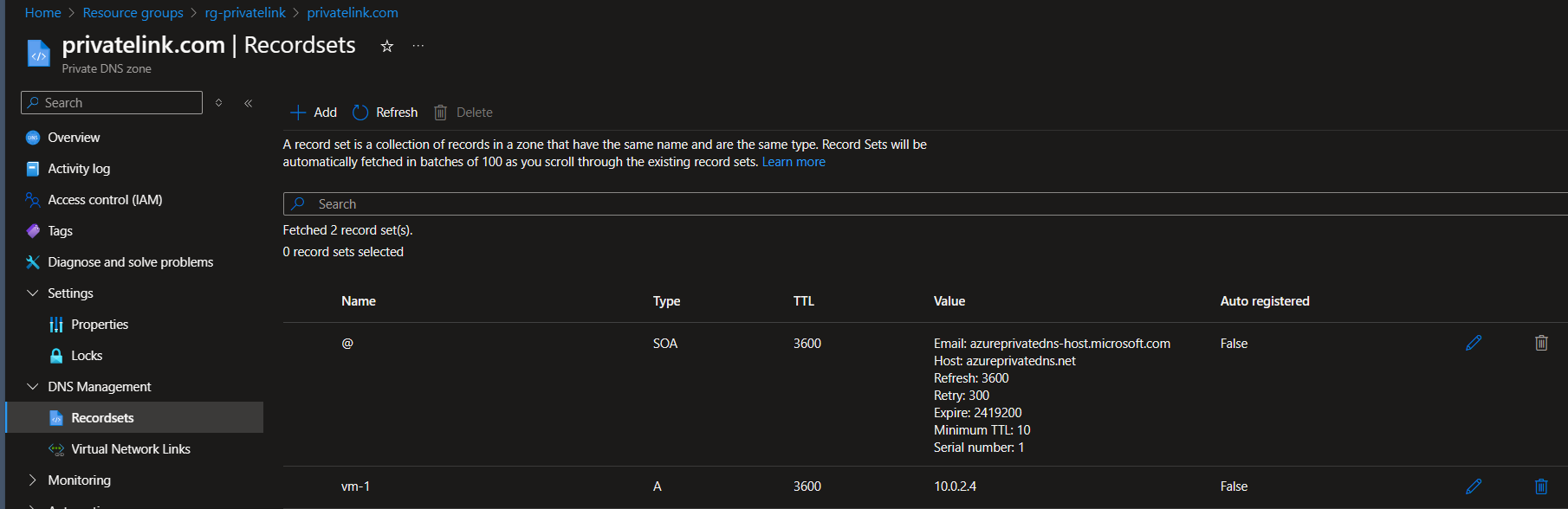Viewport: 1568px width, 509px height.
Task: Click the expand/collapse arrows next to sidebar search
Action: pos(219,103)
